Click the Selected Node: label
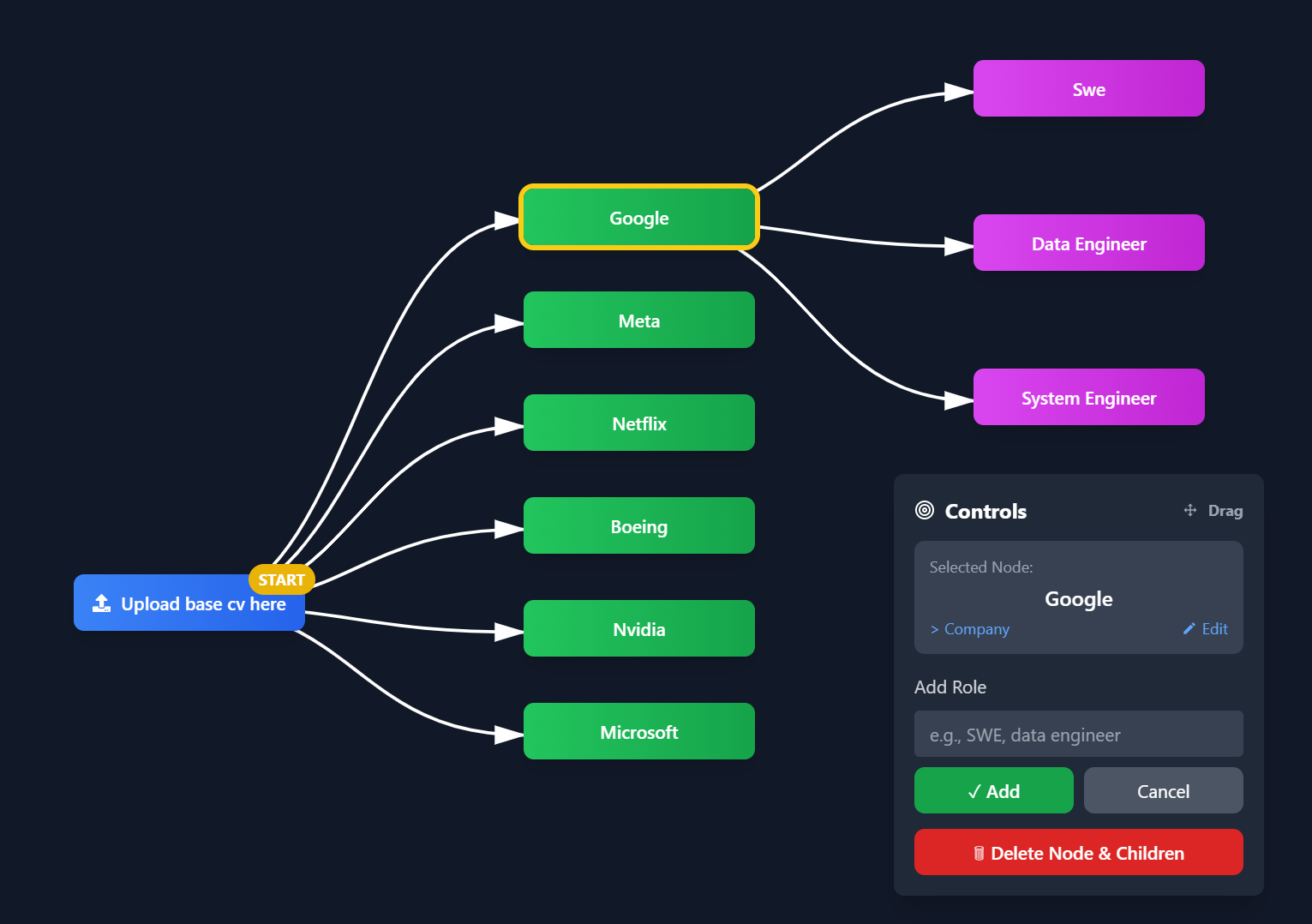The height and width of the screenshot is (924, 1312). coord(981,567)
